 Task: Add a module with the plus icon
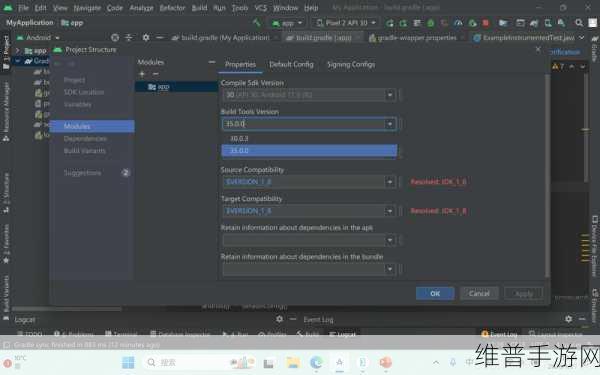point(142,74)
